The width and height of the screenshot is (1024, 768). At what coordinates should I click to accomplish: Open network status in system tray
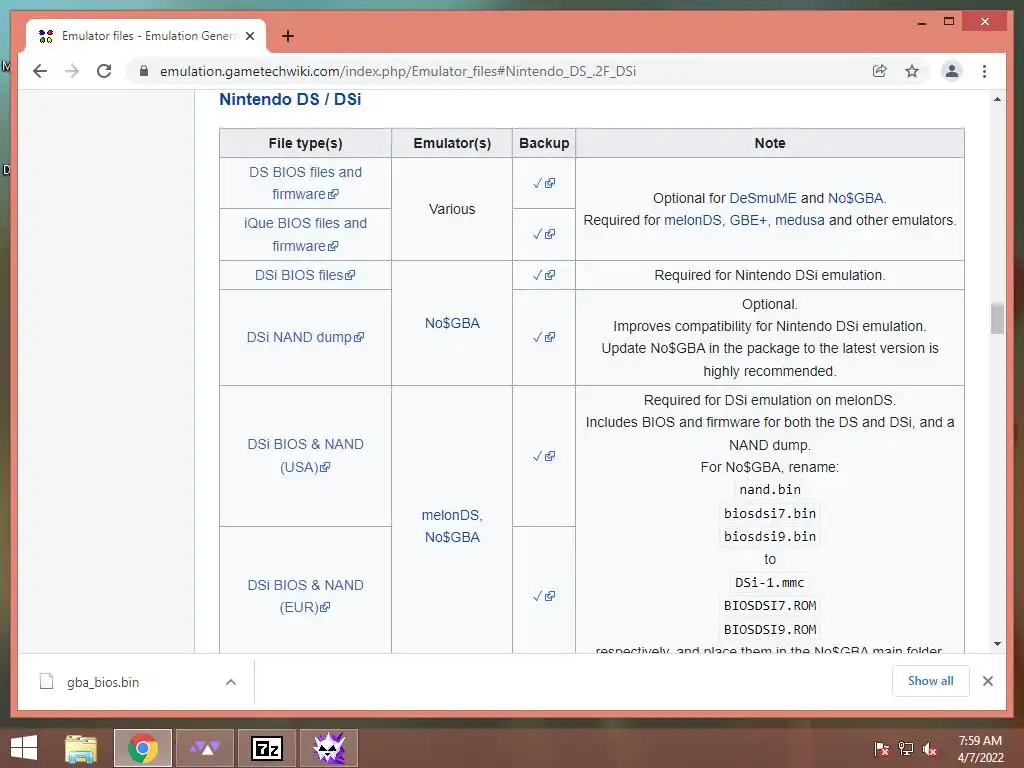(906, 749)
